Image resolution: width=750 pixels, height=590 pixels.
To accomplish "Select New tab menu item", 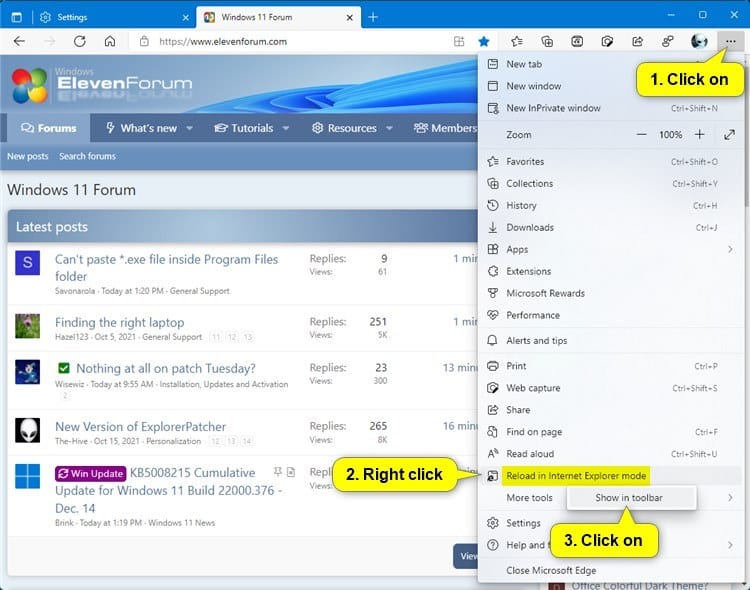I will click(x=610, y=64).
